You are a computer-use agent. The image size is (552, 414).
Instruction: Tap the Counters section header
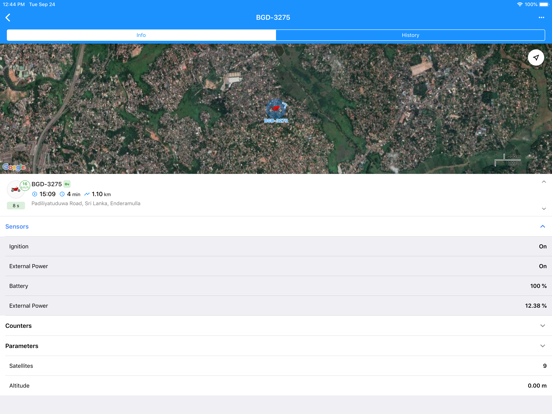[276, 326]
